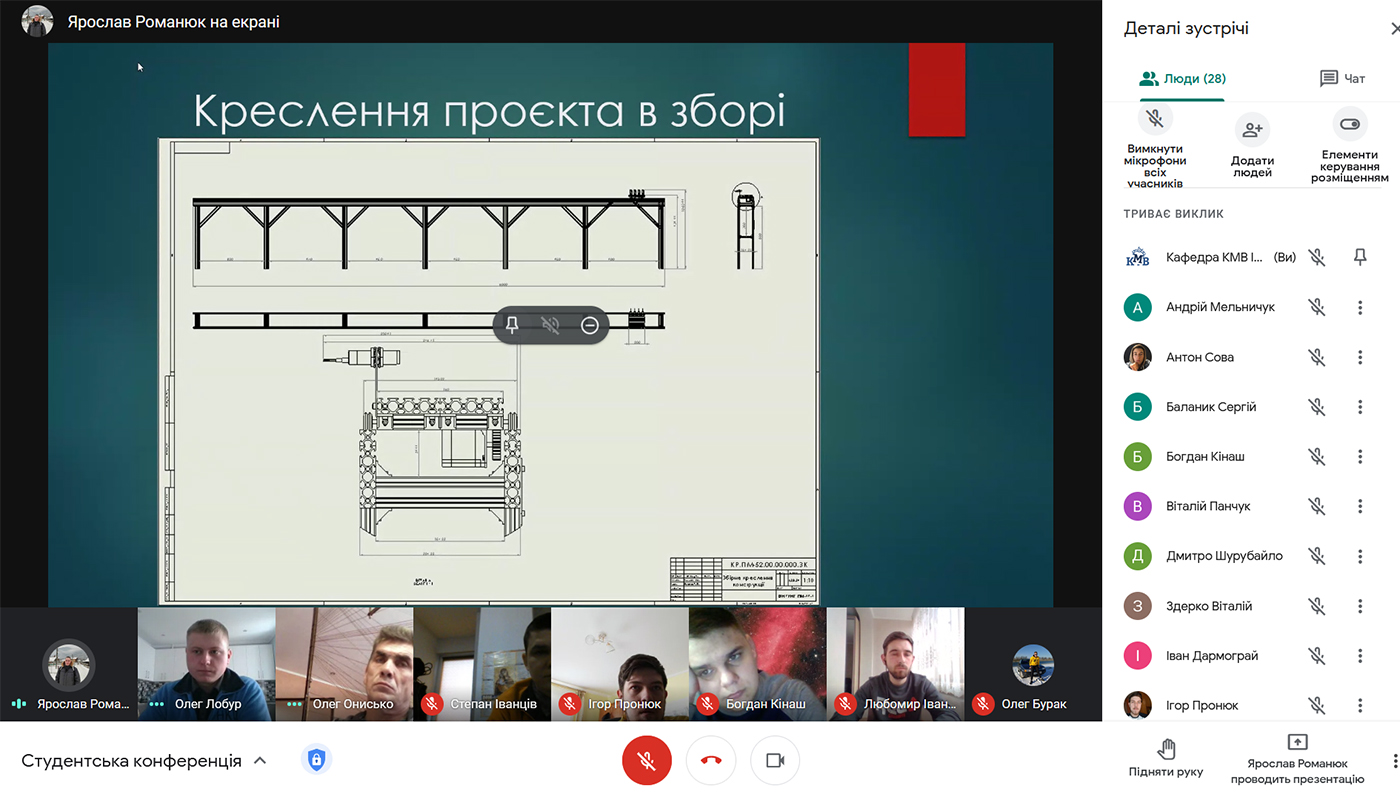Select the Люди (28) tab
The width and height of the screenshot is (1400, 800).
[1182, 78]
